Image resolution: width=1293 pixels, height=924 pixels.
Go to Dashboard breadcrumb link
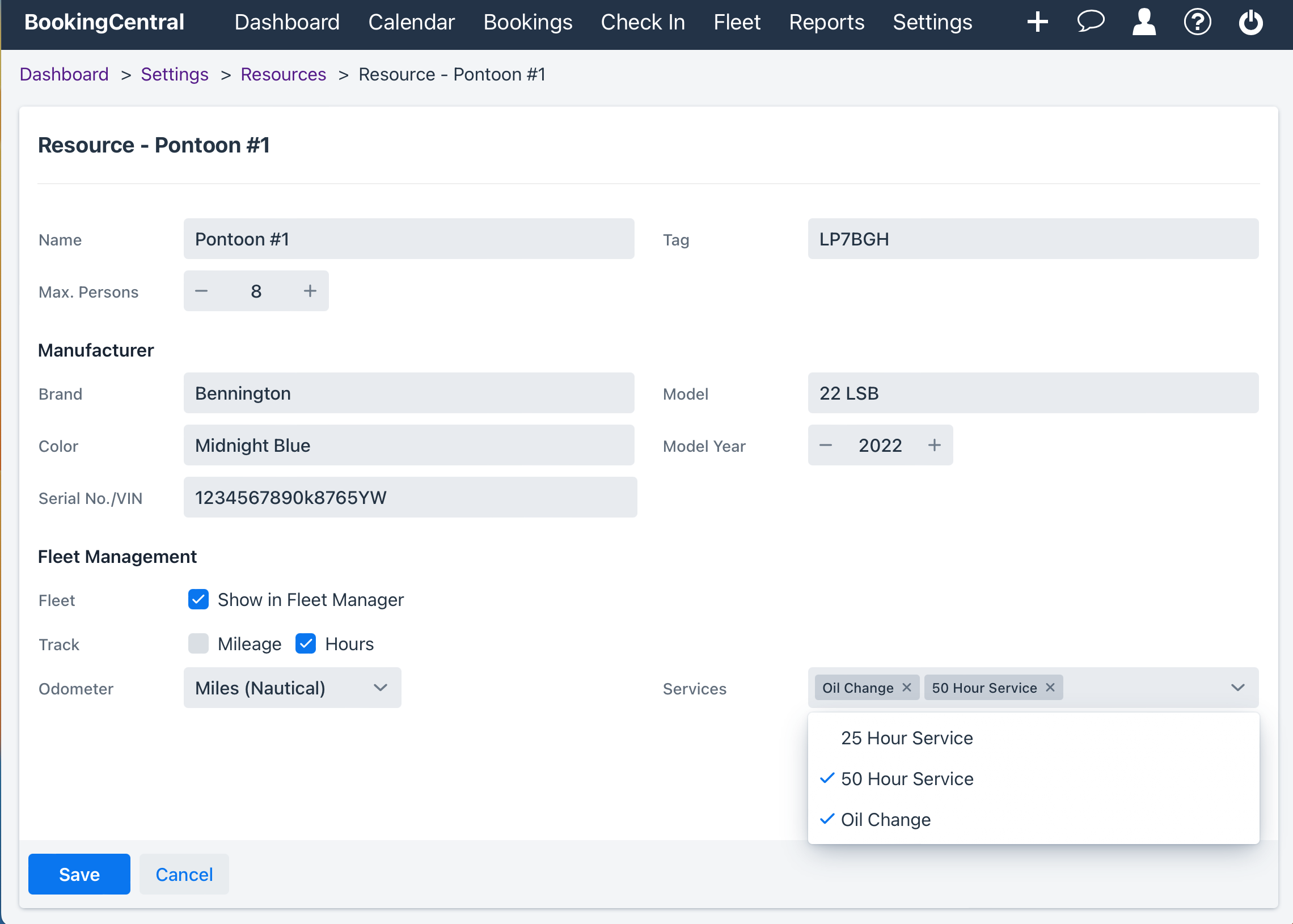point(64,74)
